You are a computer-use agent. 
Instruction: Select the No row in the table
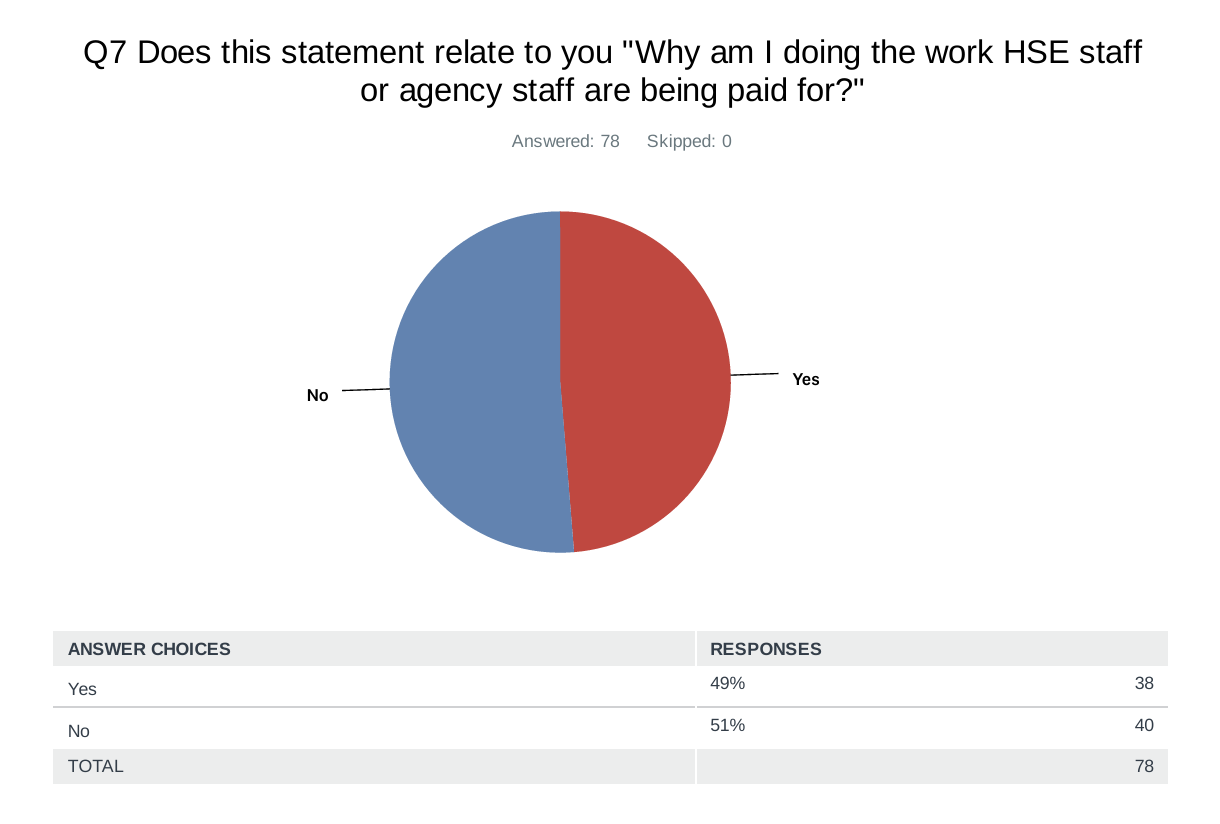pyautogui.click(x=610, y=729)
